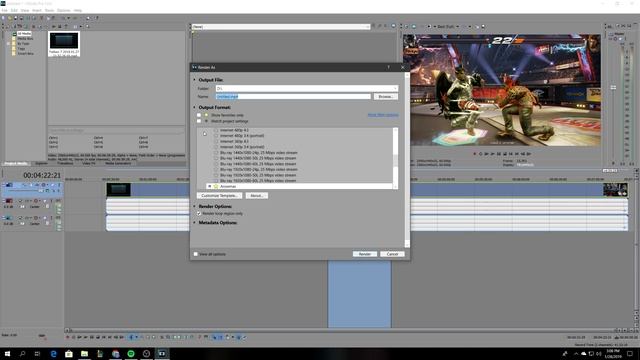The height and width of the screenshot is (360, 640).
Task: Open Task View from the taskbar
Action: point(38,353)
